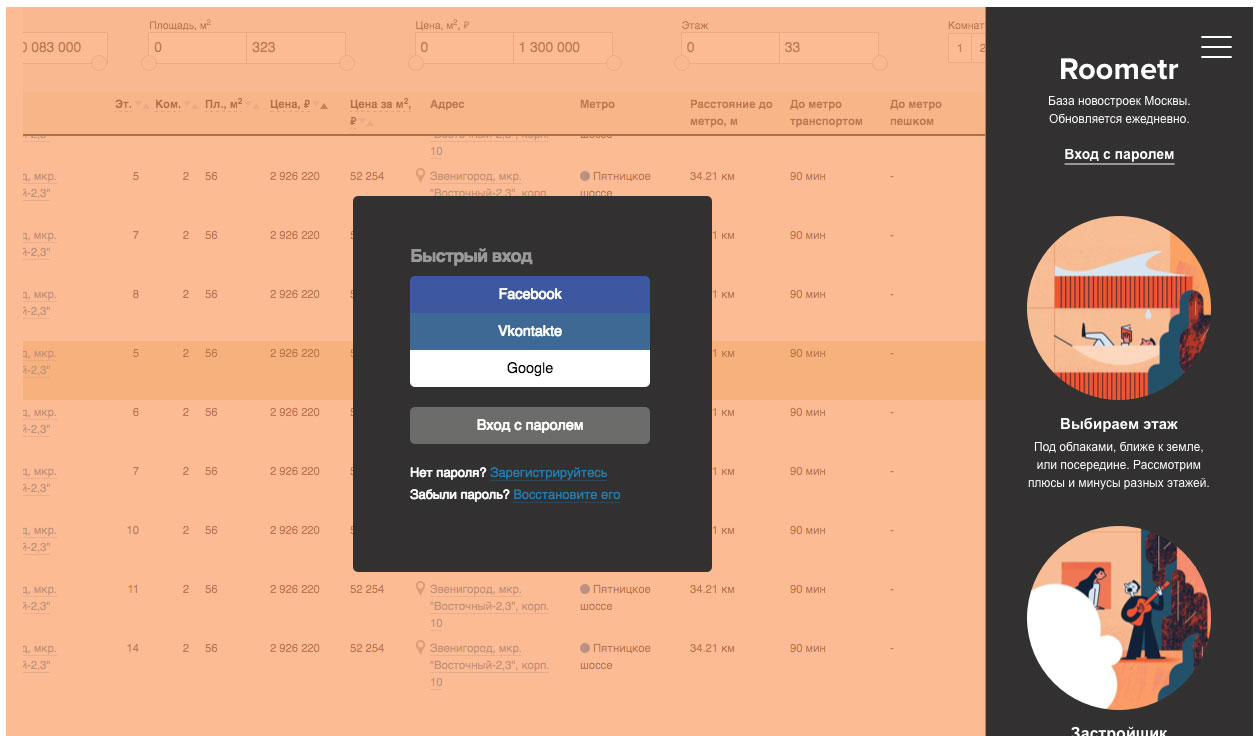Click the Вход с паролем link under Roometr

coord(1118,154)
